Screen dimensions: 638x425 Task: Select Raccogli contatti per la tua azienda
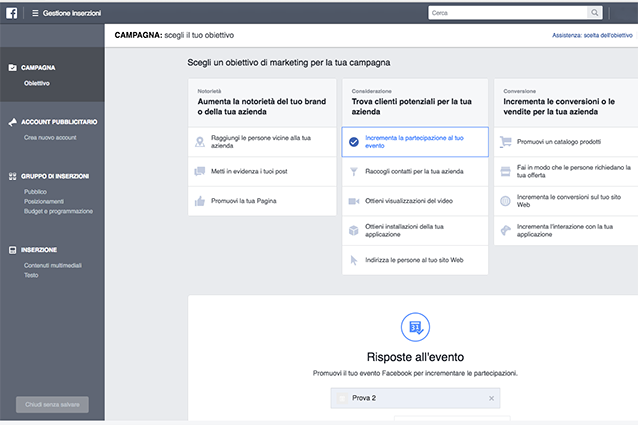[x=415, y=172]
